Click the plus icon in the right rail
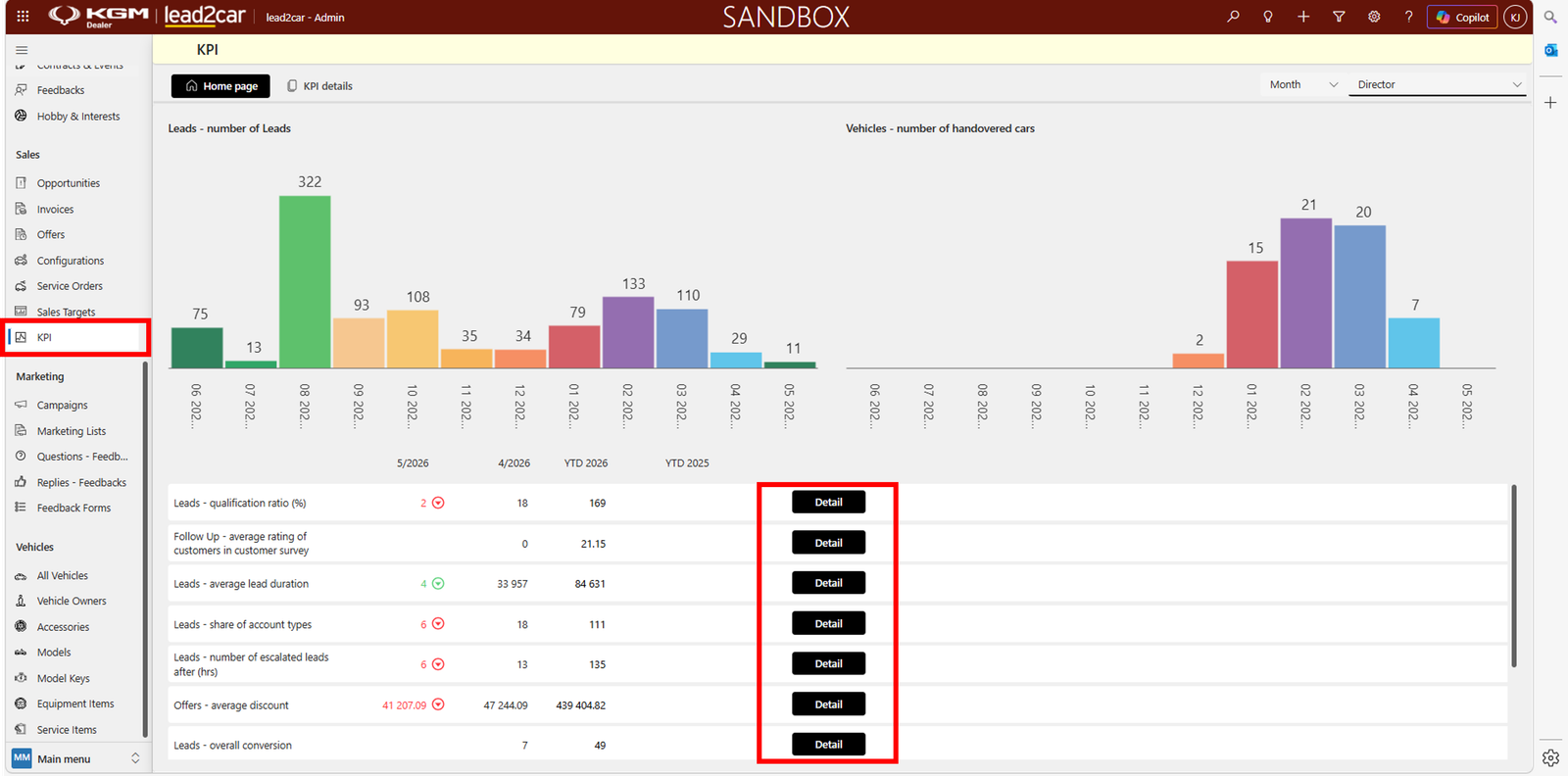 pyautogui.click(x=1550, y=102)
